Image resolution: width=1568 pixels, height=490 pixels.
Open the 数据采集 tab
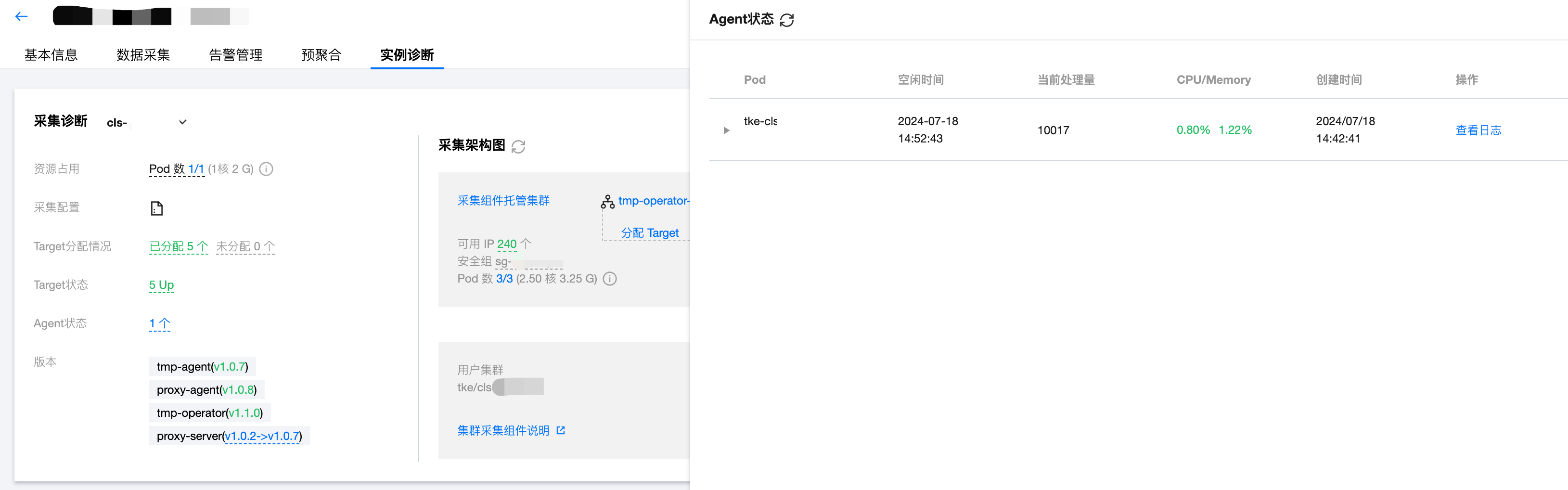pos(143,55)
